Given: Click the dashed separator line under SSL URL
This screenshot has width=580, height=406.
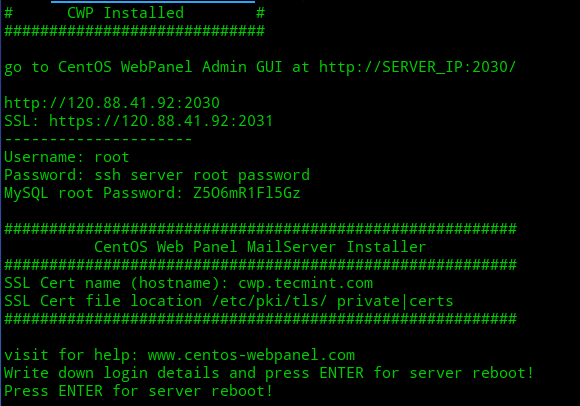Looking at the screenshot, I should click(x=98, y=139).
